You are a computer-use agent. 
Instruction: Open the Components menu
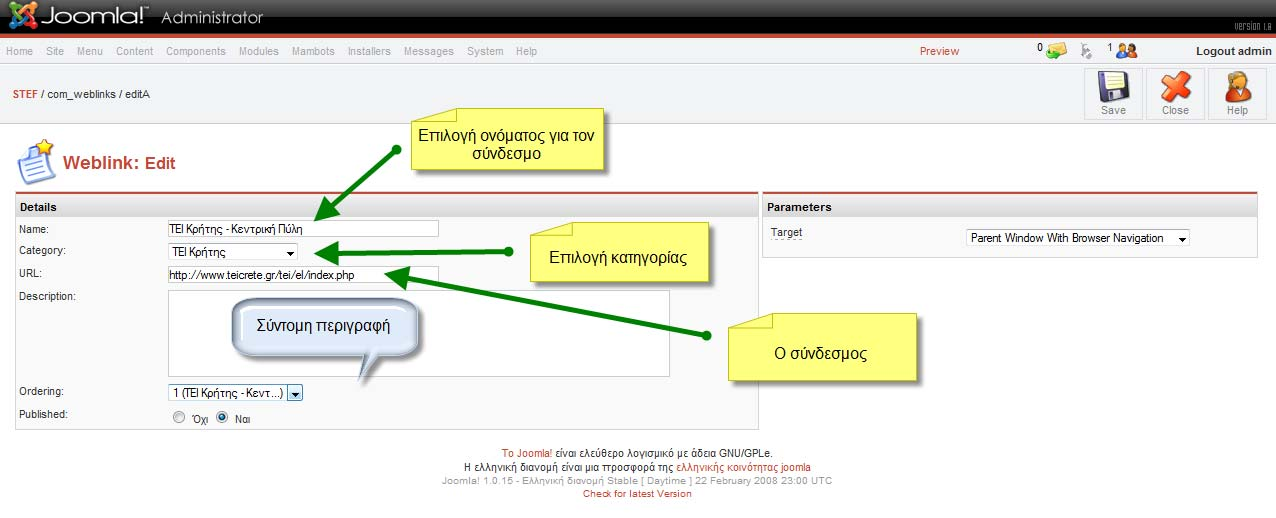(196, 51)
